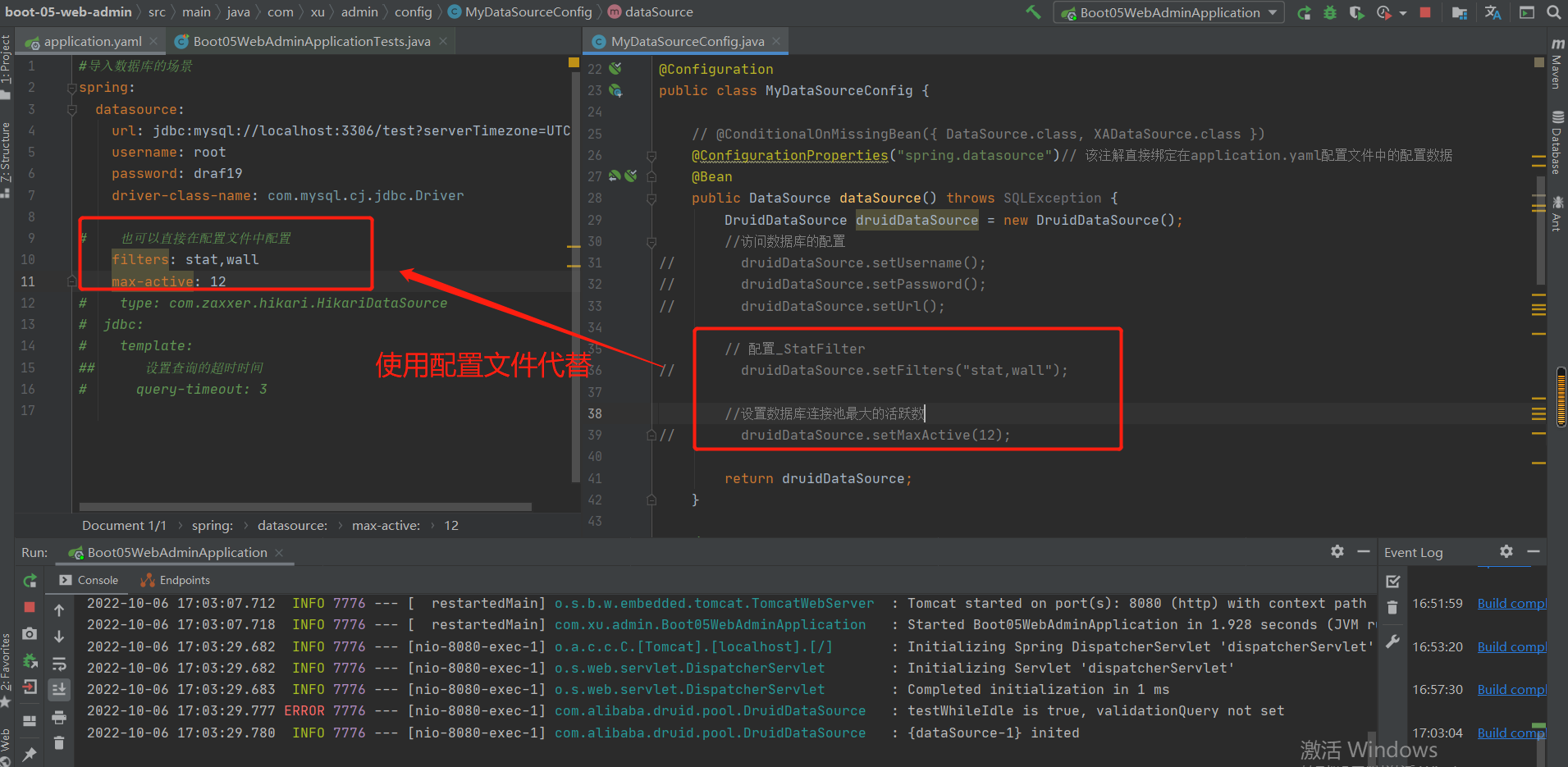Click the down arrow icon in the console

[59, 637]
